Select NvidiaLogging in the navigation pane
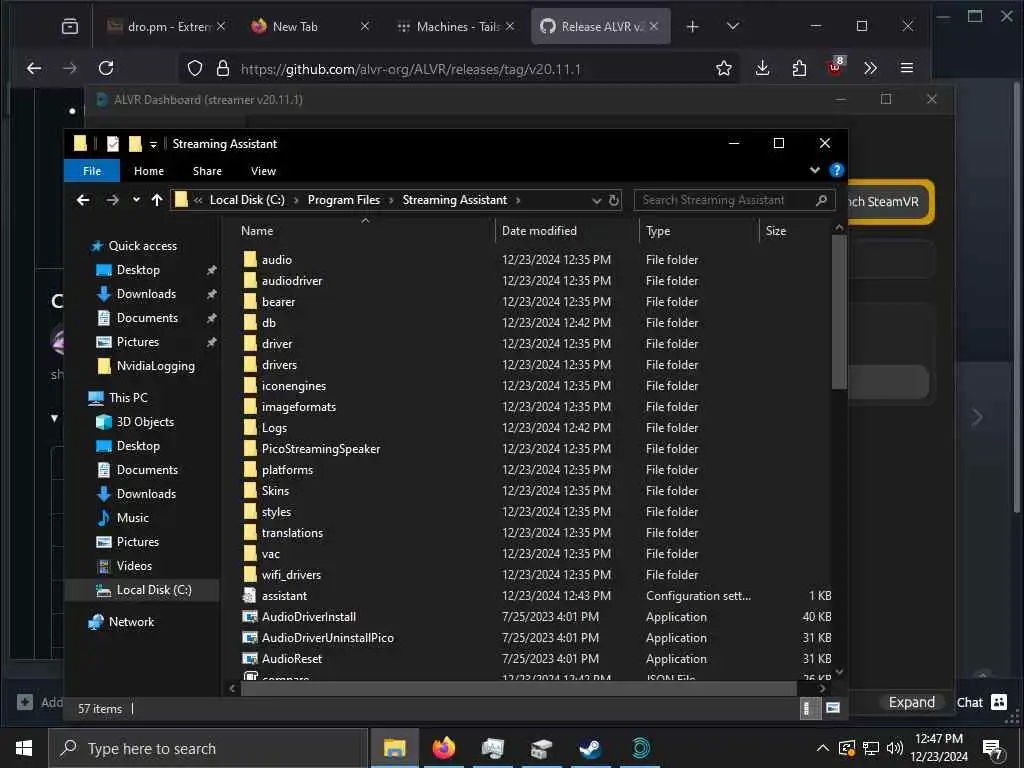This screenshot has width=1024, height=768. click(155, 366)
